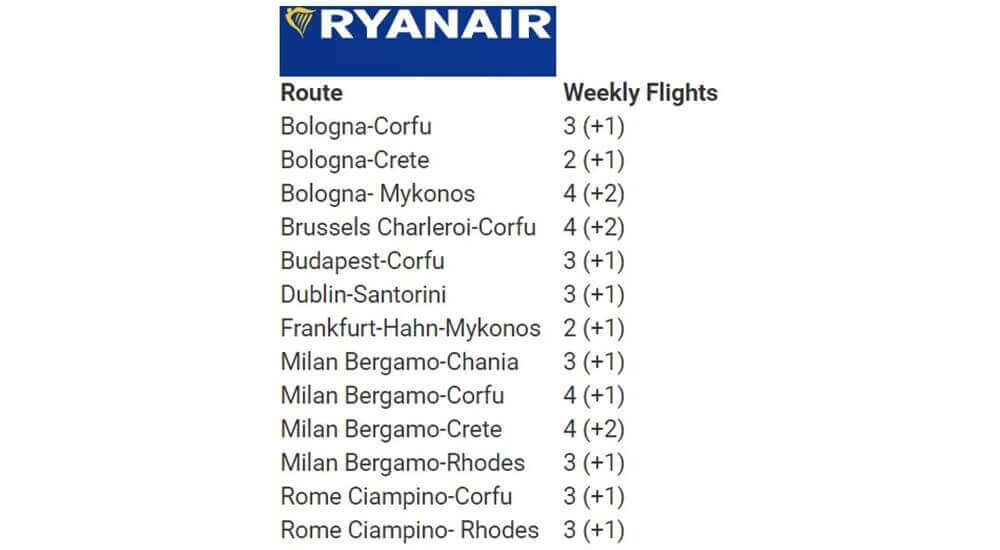The image size is (1000, 550).
Task: Click the weekly flights value for Dublin-Santorini
Action: (x=594, y=295)
